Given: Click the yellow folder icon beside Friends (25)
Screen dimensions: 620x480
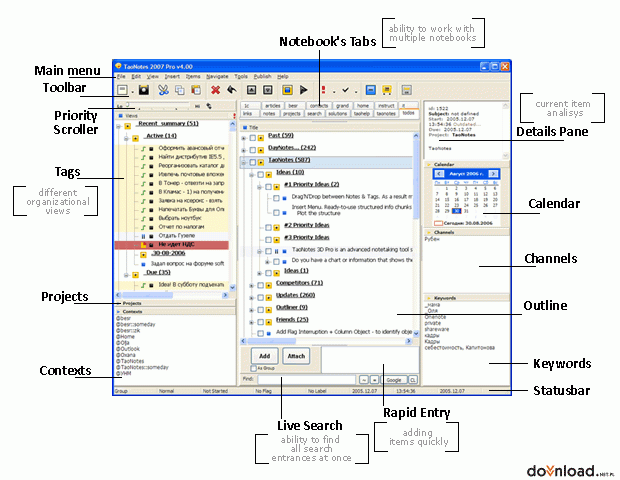Looking at the screenshot, I should pyautogui.click(x=268, y=322).
